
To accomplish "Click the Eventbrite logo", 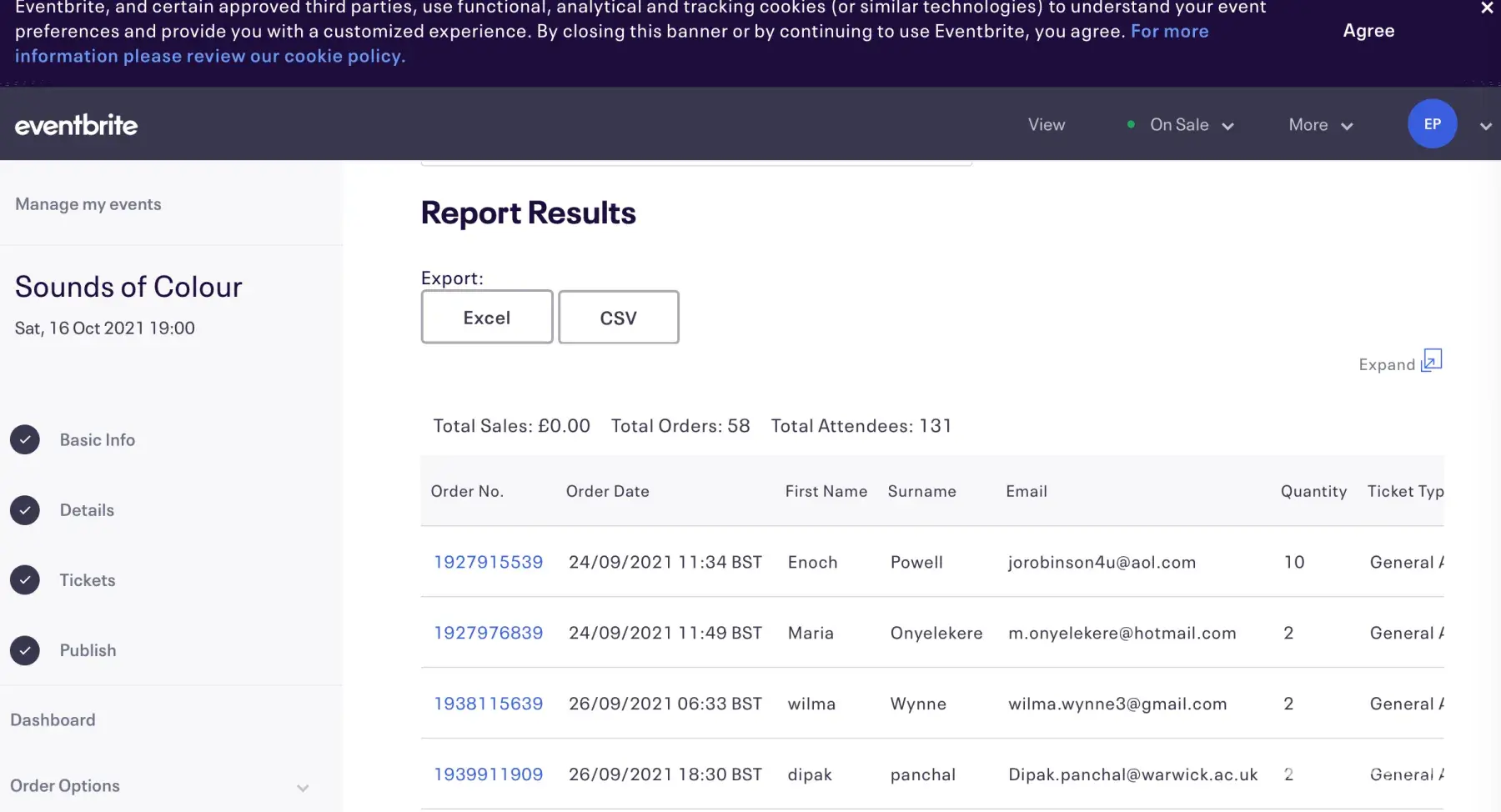I will 76,125.
